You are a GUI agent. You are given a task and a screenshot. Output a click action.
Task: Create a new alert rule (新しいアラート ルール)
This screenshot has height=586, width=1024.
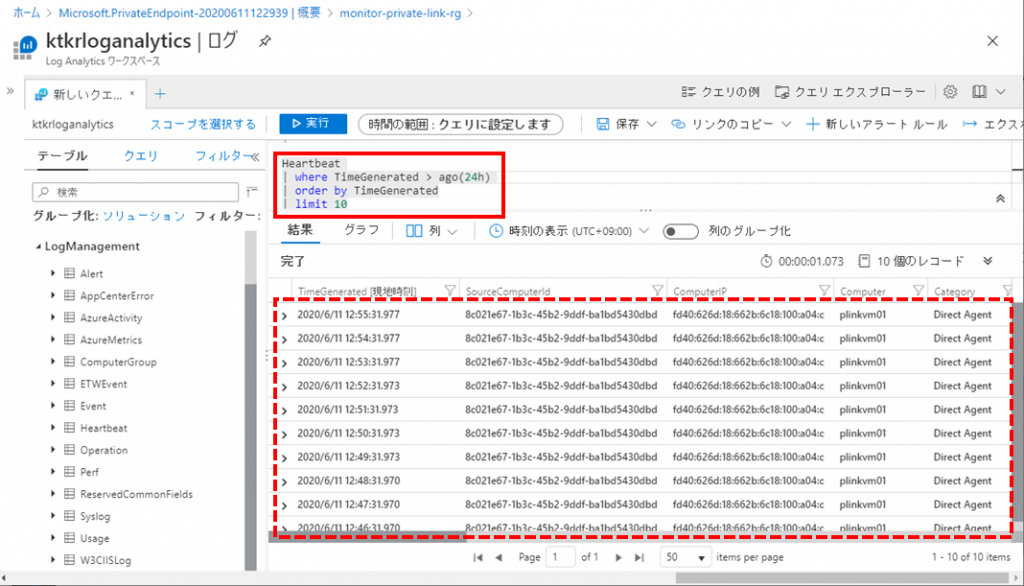pos(877,124)
